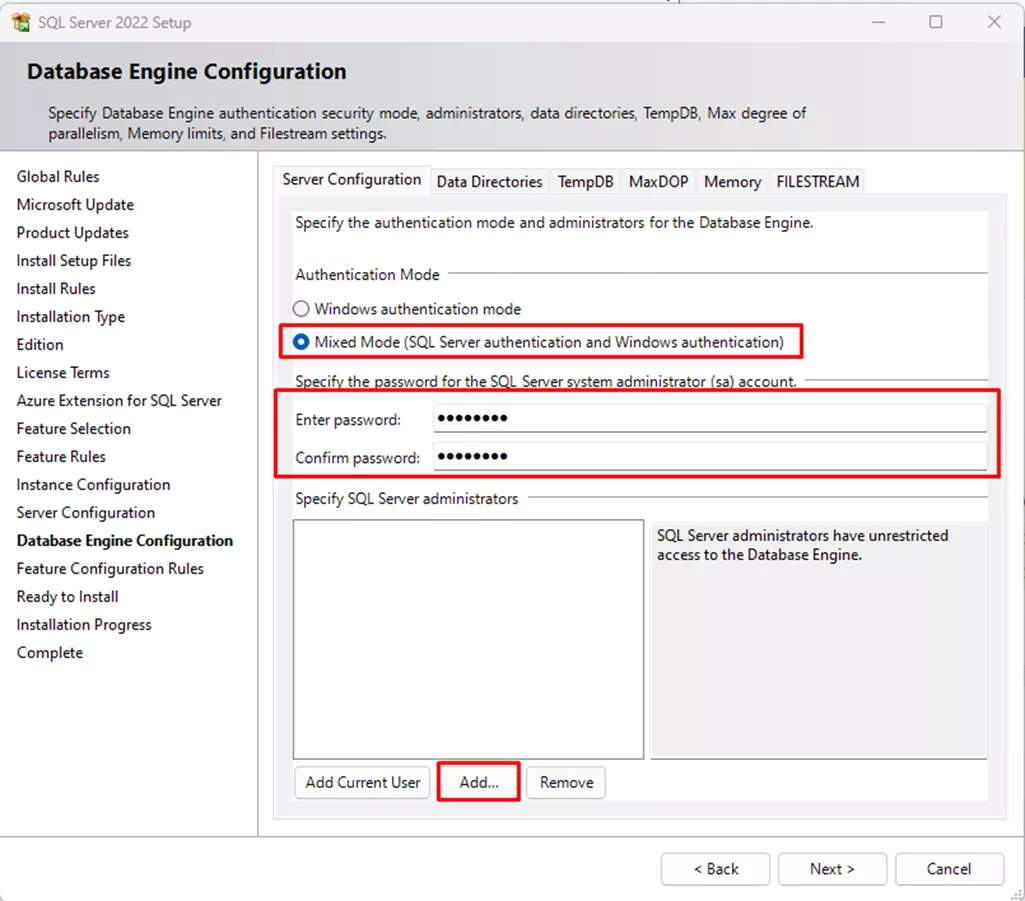Image resolution: width=1025 pixels, height=901 pixels.
Task: Click Azure Extension for SQL Server step
Action: click(119, 401)
